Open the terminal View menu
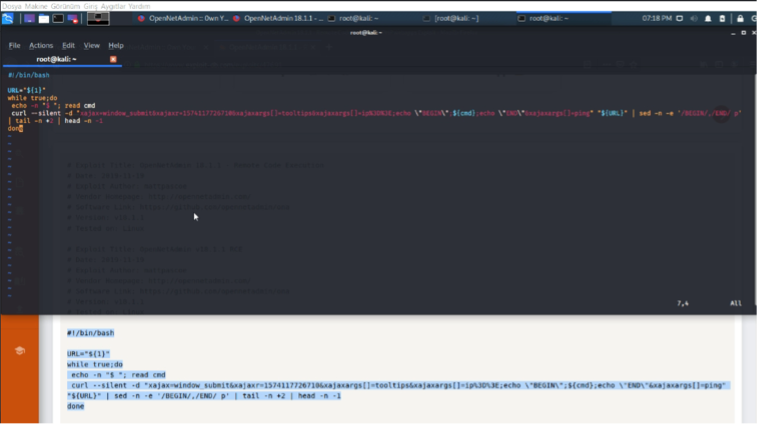The height and width of the screenshot is (425, 758). 91,45
